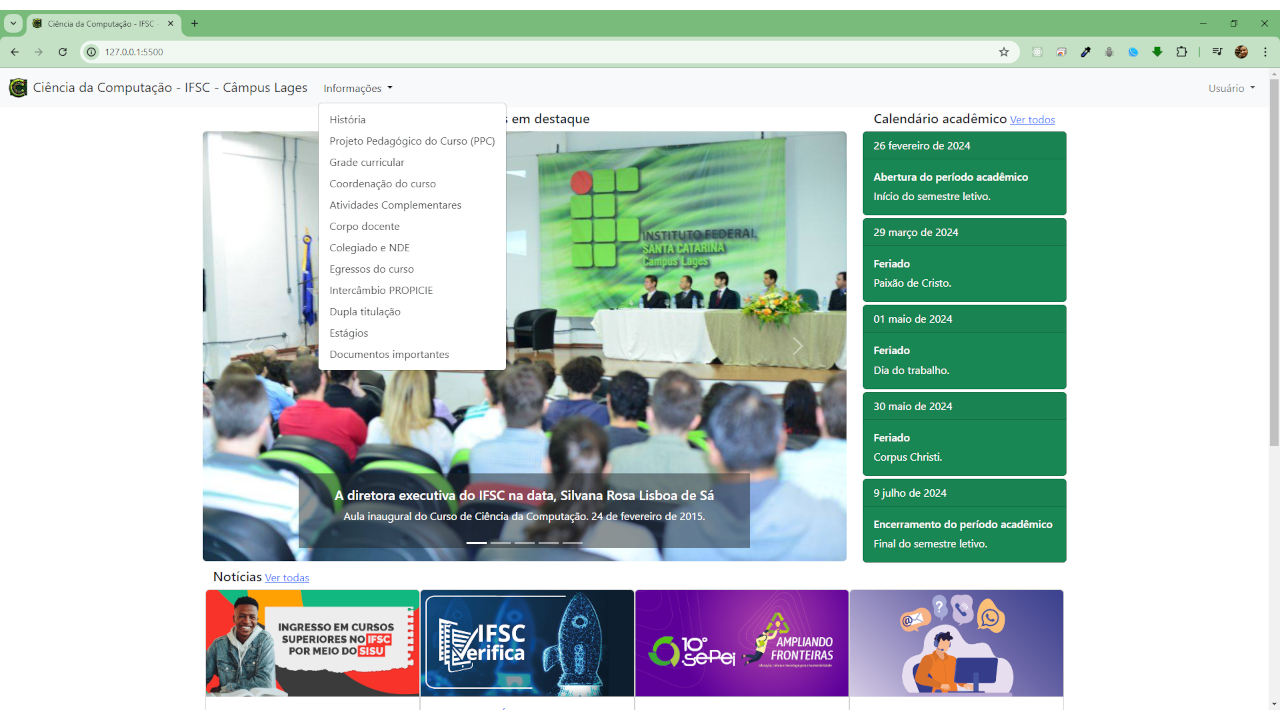Collapse the Informações dropdown
The image size is (1280, 720).
357,88
